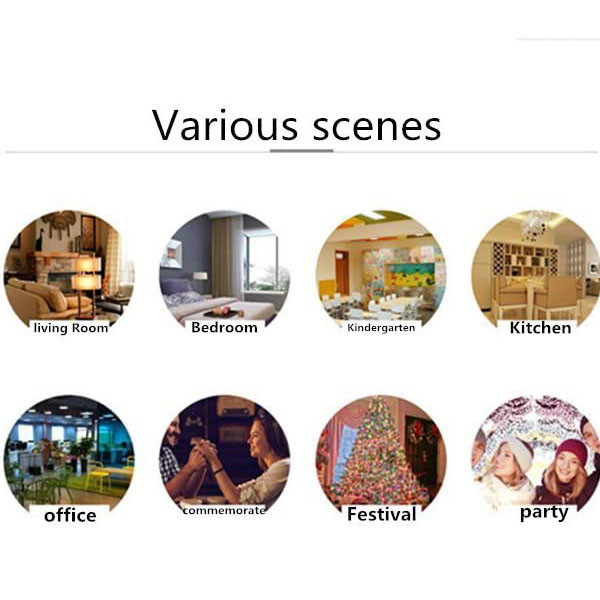Click the "office" caption
600x600 pixels.
coord(70,515)
